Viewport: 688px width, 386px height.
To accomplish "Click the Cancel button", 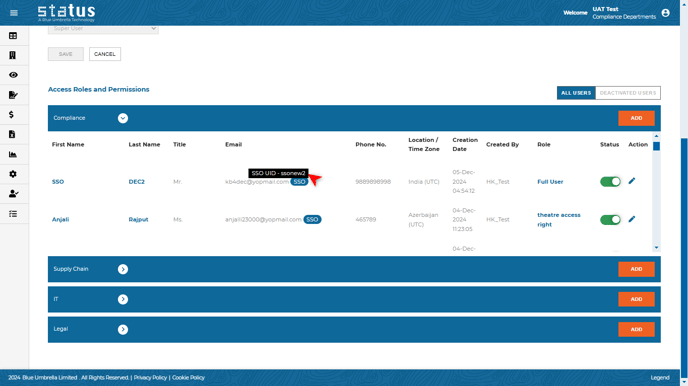I will (x=105, y=54).
